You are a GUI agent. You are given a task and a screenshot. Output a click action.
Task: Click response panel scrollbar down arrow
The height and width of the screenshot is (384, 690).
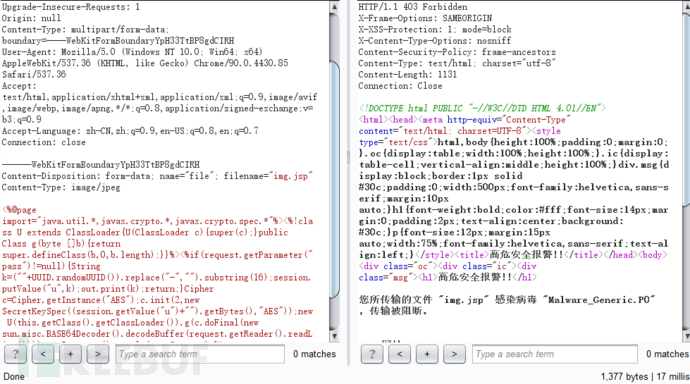[686, 336]
